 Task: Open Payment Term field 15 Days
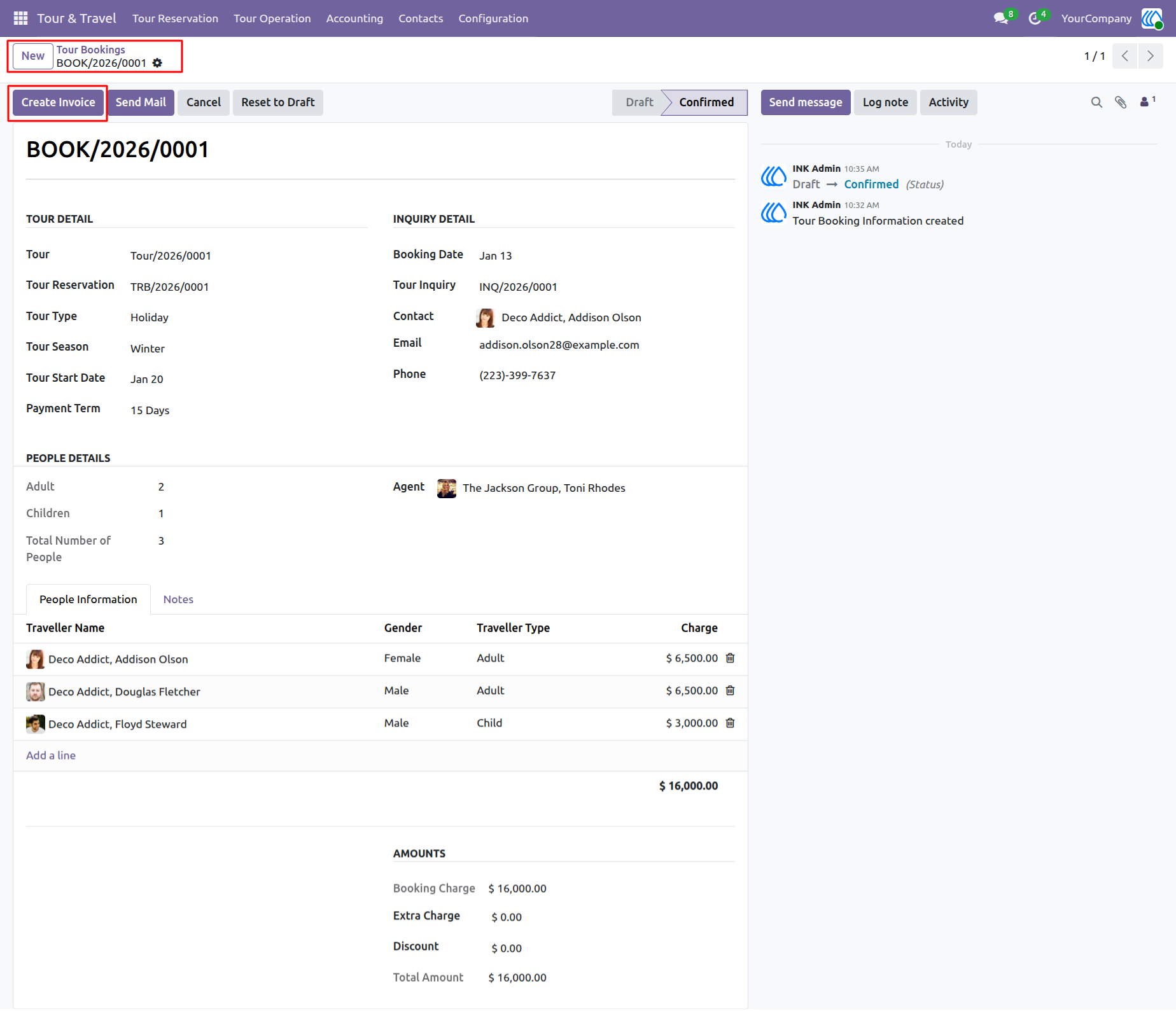tap(150, 410)
